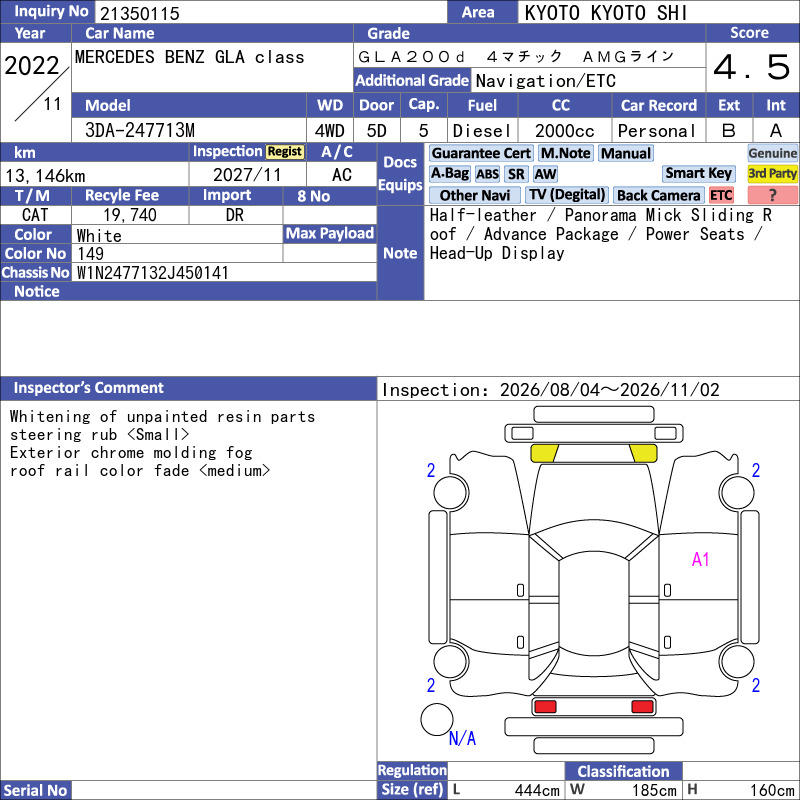Click the 2000cc engine value
This screenshot has width=800, height=800.
tap(564, 131)
